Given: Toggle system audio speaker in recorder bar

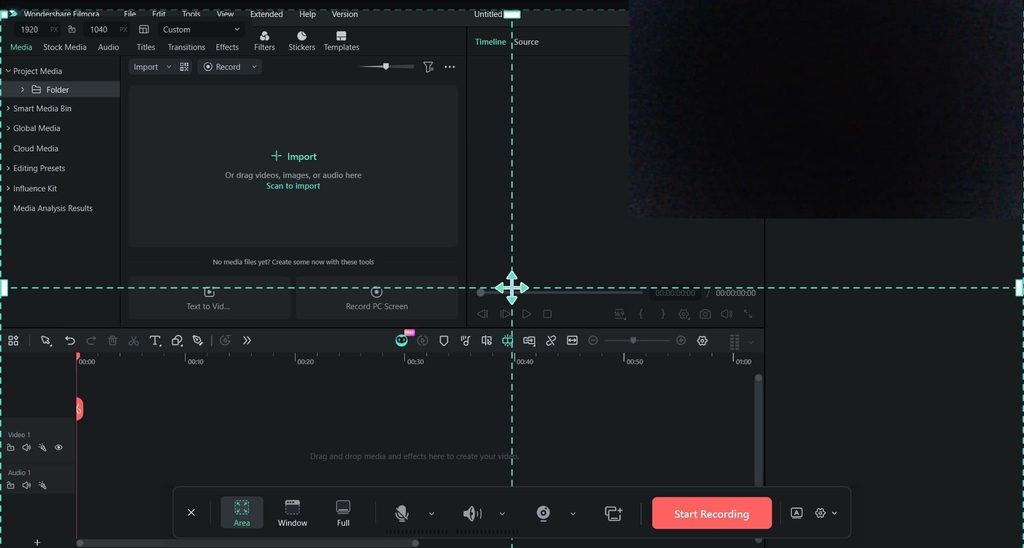Looking at the screenshot, I should [x=472, y=513].
